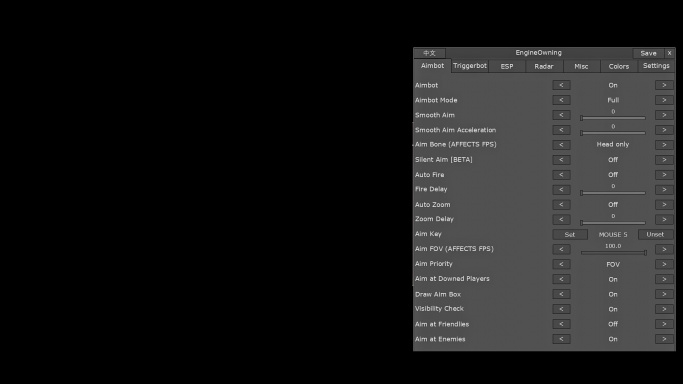The height and width of the screenshot is (384, 683).
Task: Click the Aim FOV slider track
Action: 613,252
